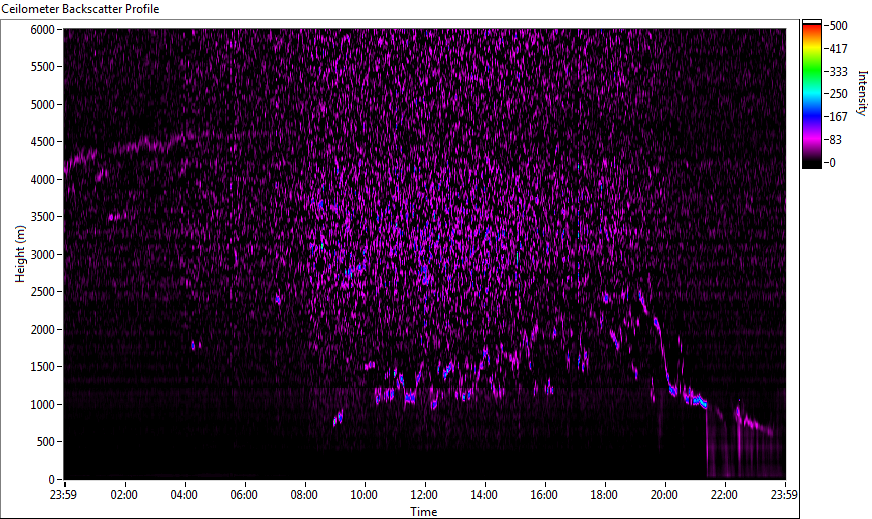
Task: Select the Height (m) axis label
Action: click(19, 253)
